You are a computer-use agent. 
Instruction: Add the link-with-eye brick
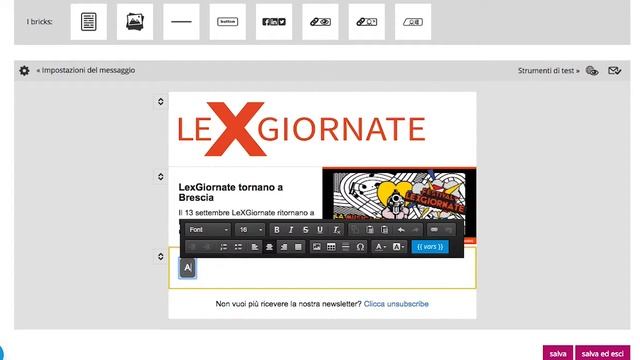coord(320,22)
